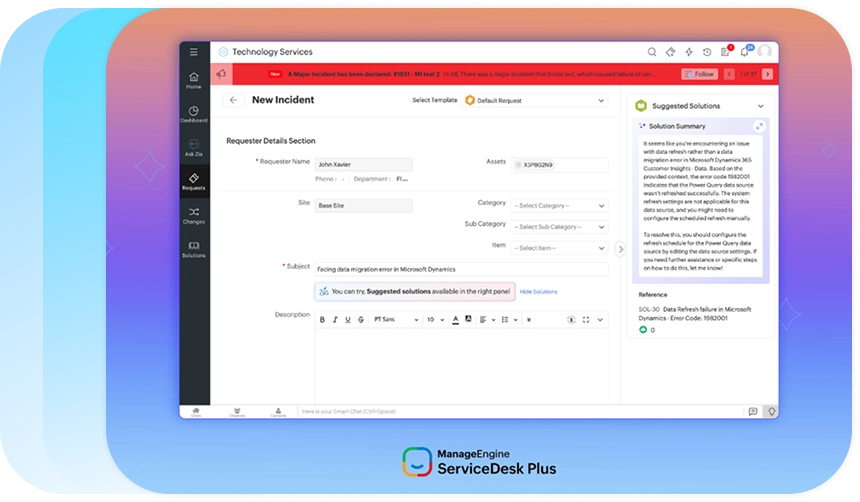Click the search magnifier icon
The width and height of the screenshot is (860, 502).
coord(652,52)
